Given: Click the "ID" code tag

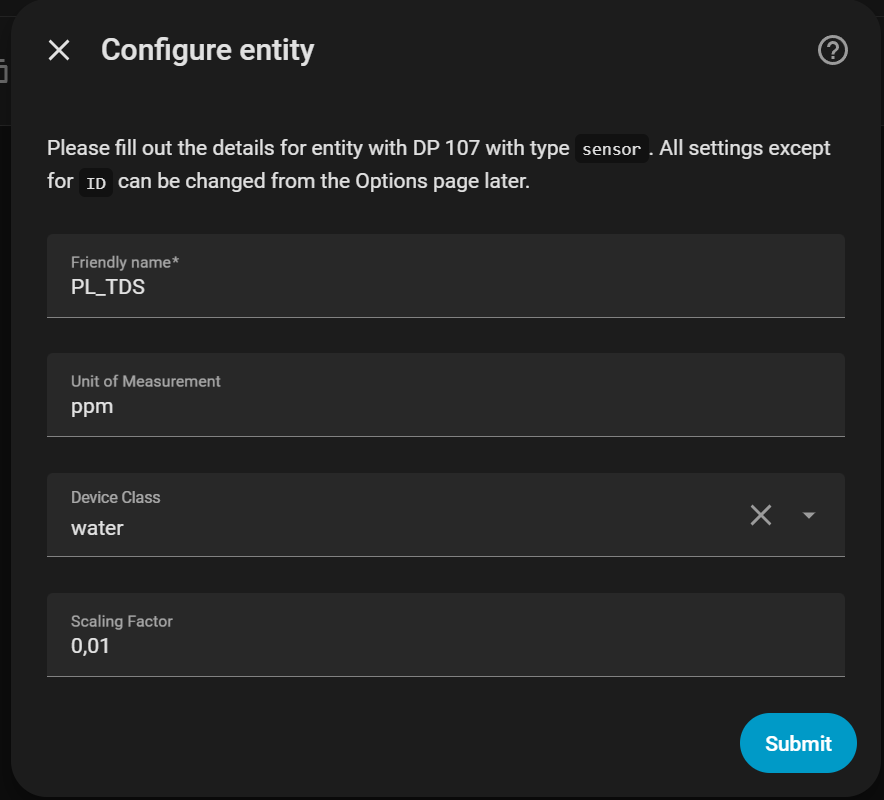Looking at the screenshot, I should click(x=96, y=183).
